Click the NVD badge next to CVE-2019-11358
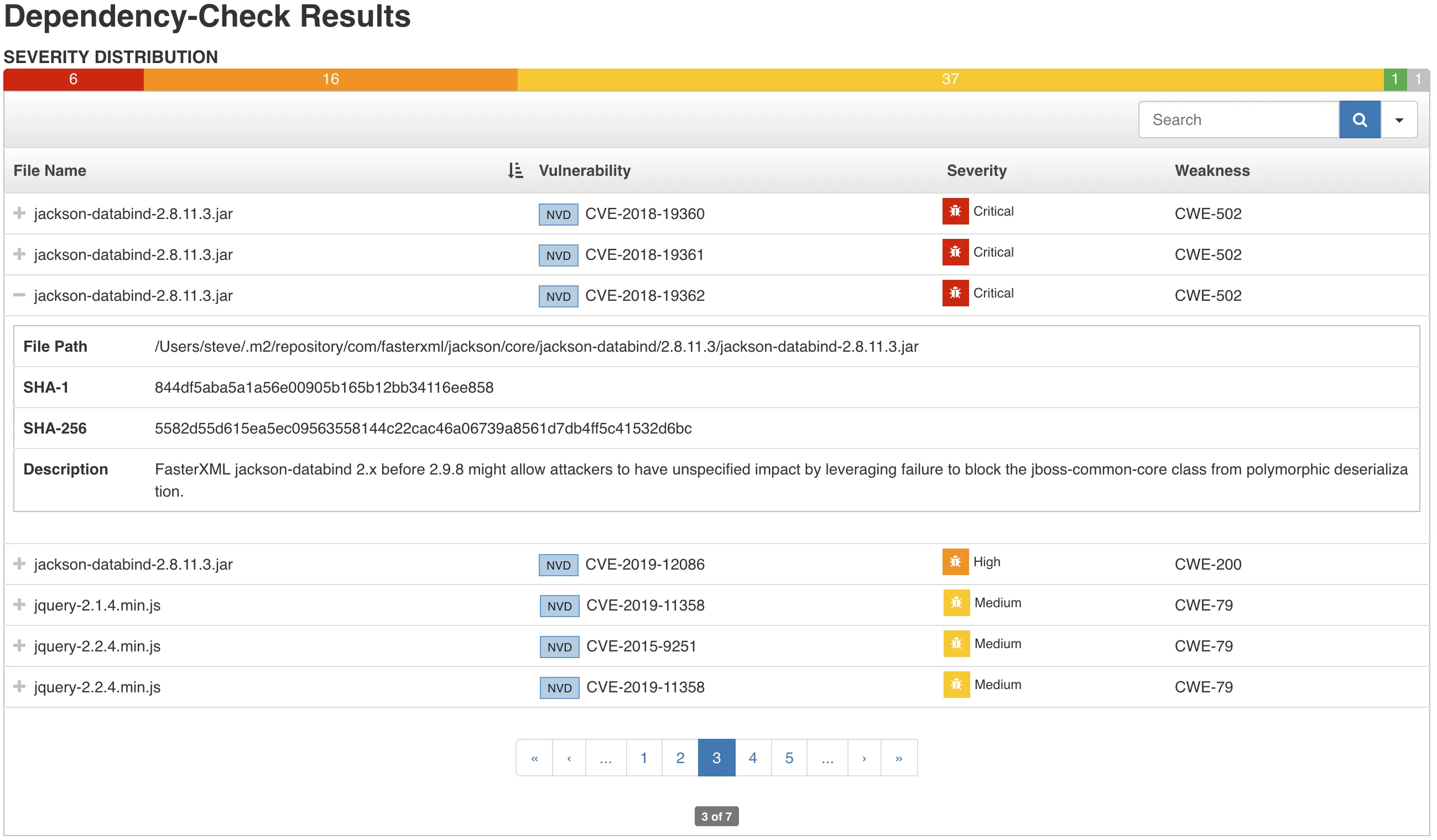 tap(559, 606)
